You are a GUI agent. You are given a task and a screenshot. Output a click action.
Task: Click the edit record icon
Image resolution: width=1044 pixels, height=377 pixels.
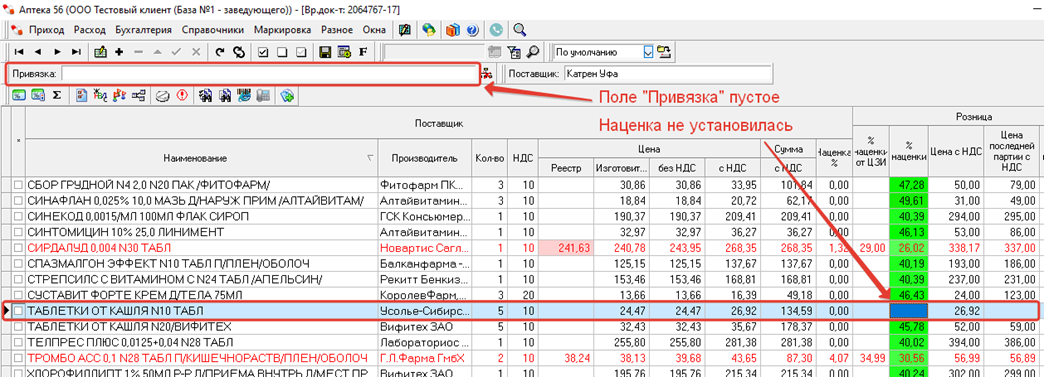[101, 52]
